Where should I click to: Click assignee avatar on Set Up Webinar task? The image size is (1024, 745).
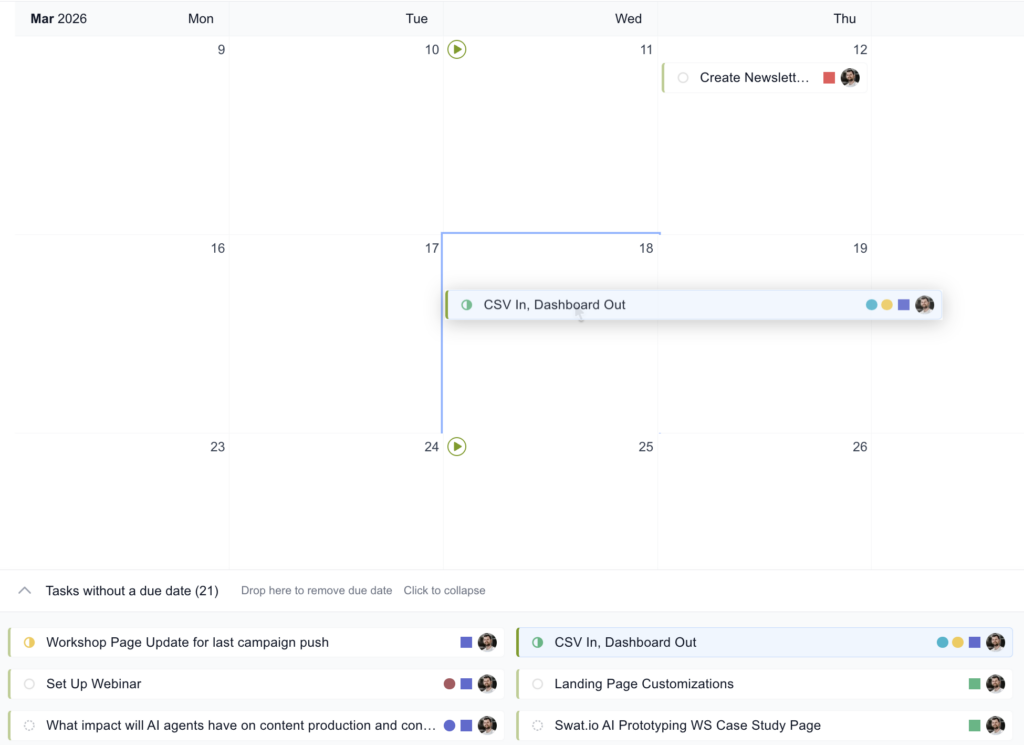pos(487,684)
